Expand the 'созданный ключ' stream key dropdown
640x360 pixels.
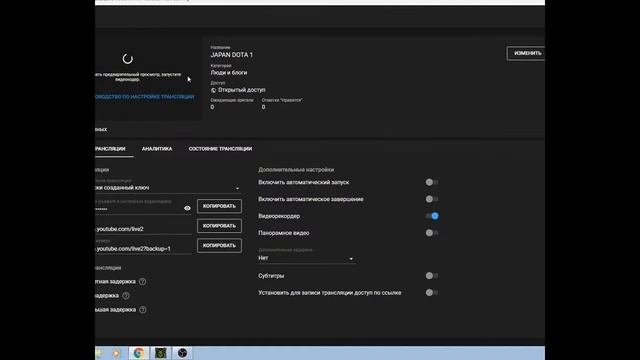[x=168, y=188]
